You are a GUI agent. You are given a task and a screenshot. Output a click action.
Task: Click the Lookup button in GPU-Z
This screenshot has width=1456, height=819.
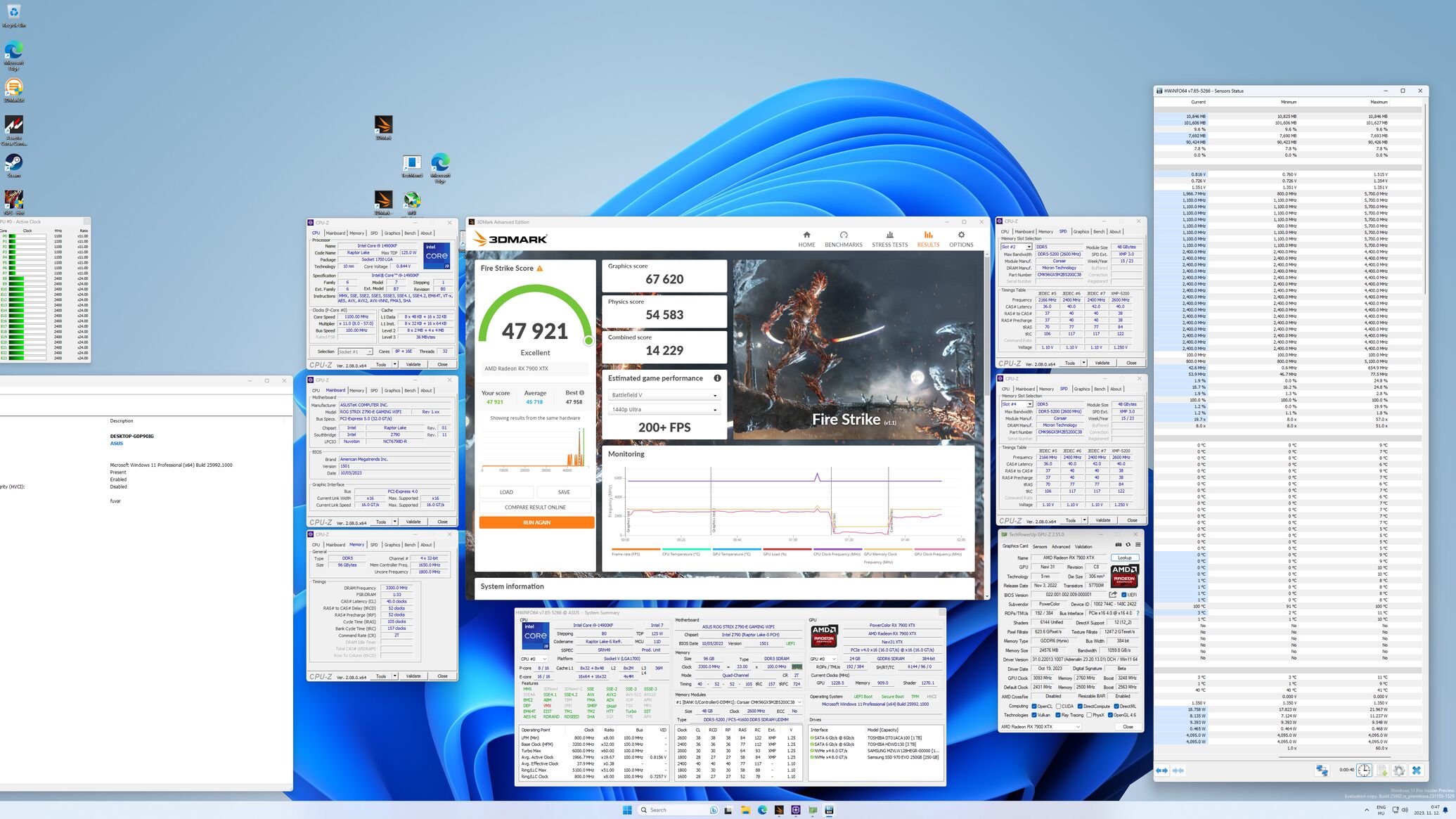[x=1125, y=557]
